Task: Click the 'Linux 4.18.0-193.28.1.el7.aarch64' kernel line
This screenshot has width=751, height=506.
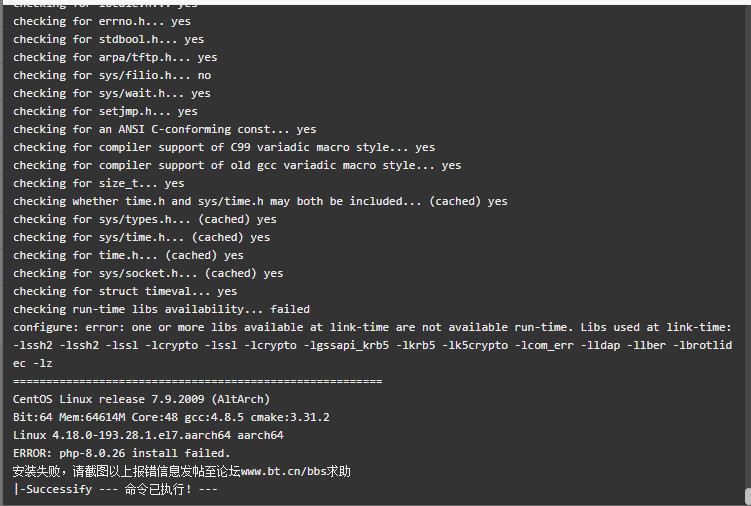Action: click(148, 435)
